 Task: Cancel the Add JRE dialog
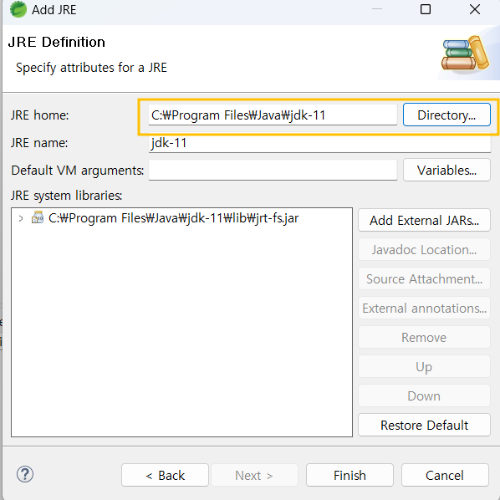[445, 475]
